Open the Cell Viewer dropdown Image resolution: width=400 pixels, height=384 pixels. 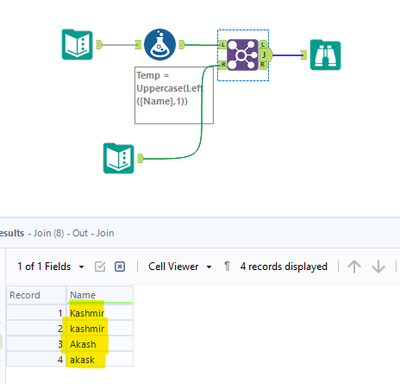click(180, 267)
